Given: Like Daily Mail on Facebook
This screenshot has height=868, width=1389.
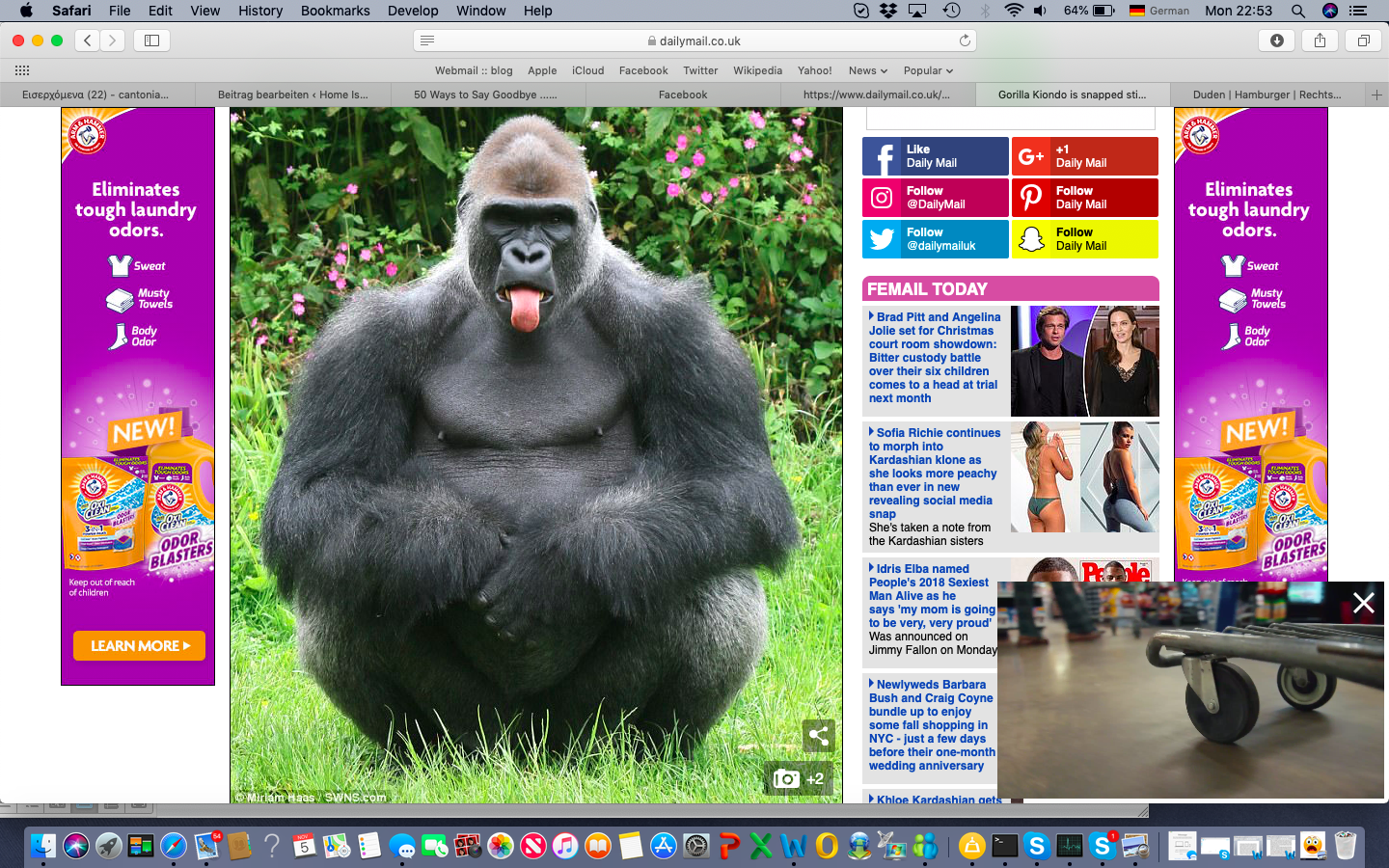Looking at the screenshot, I should pos(936,156).
